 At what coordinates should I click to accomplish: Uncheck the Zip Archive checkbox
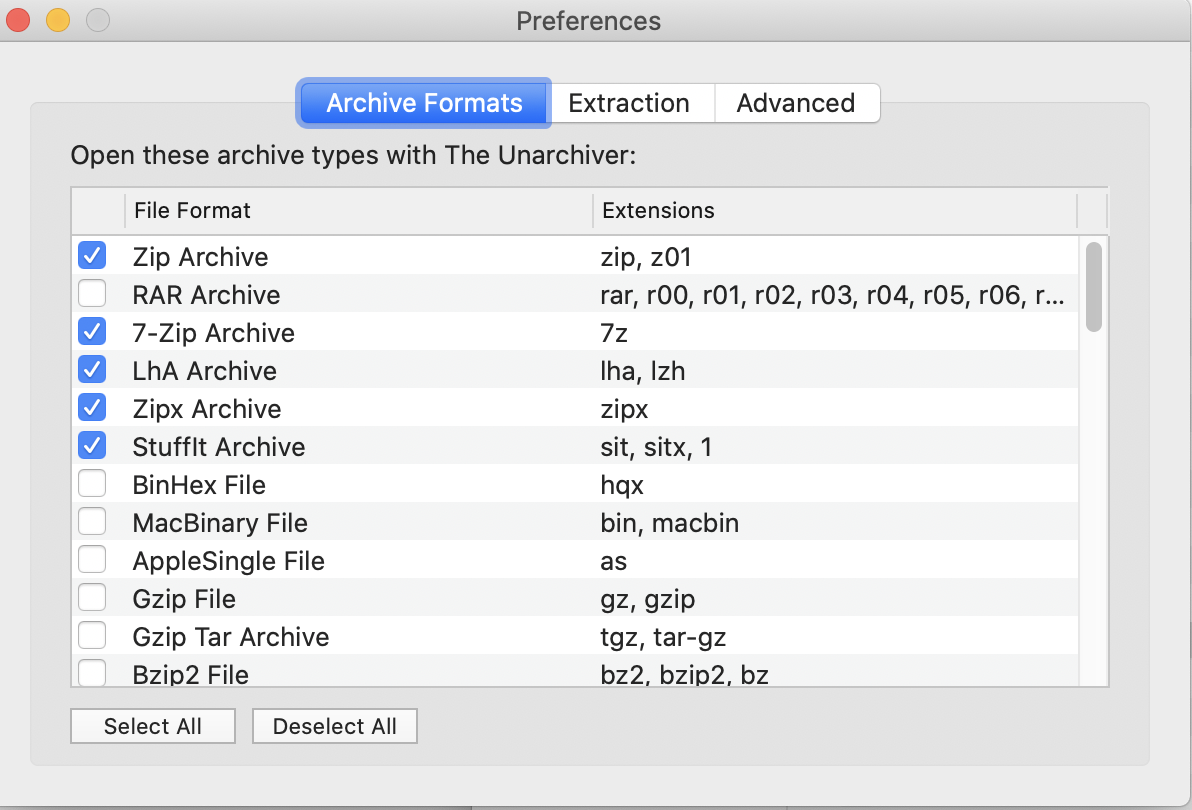[x=92, y=256]
